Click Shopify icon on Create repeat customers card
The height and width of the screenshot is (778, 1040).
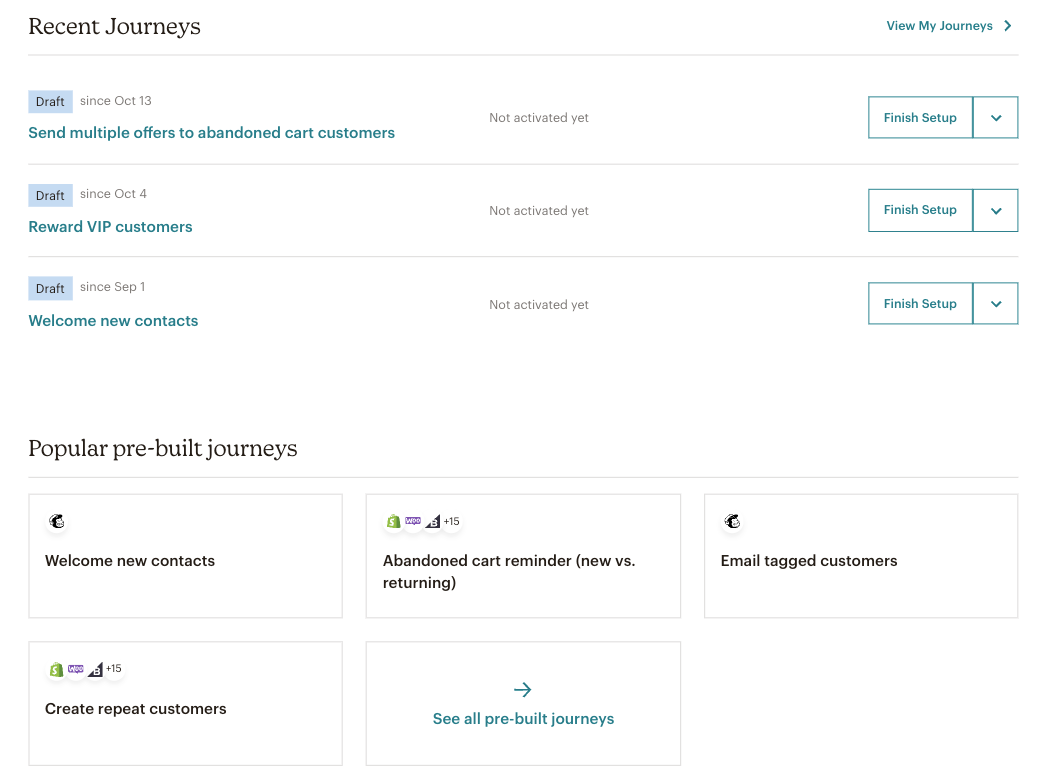click(56, 669)
